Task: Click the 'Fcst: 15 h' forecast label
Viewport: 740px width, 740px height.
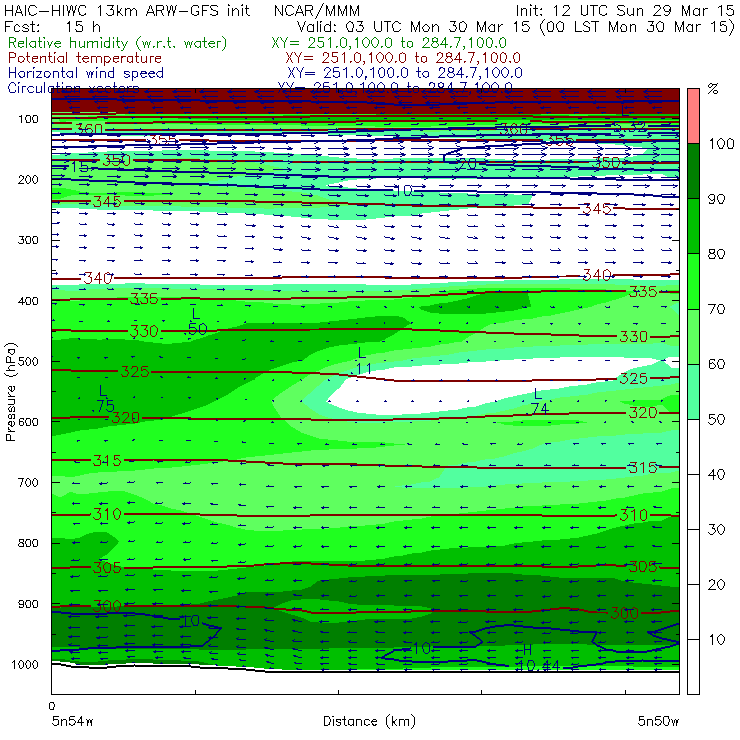Action: pyautogui.click(x=52, y=26)
